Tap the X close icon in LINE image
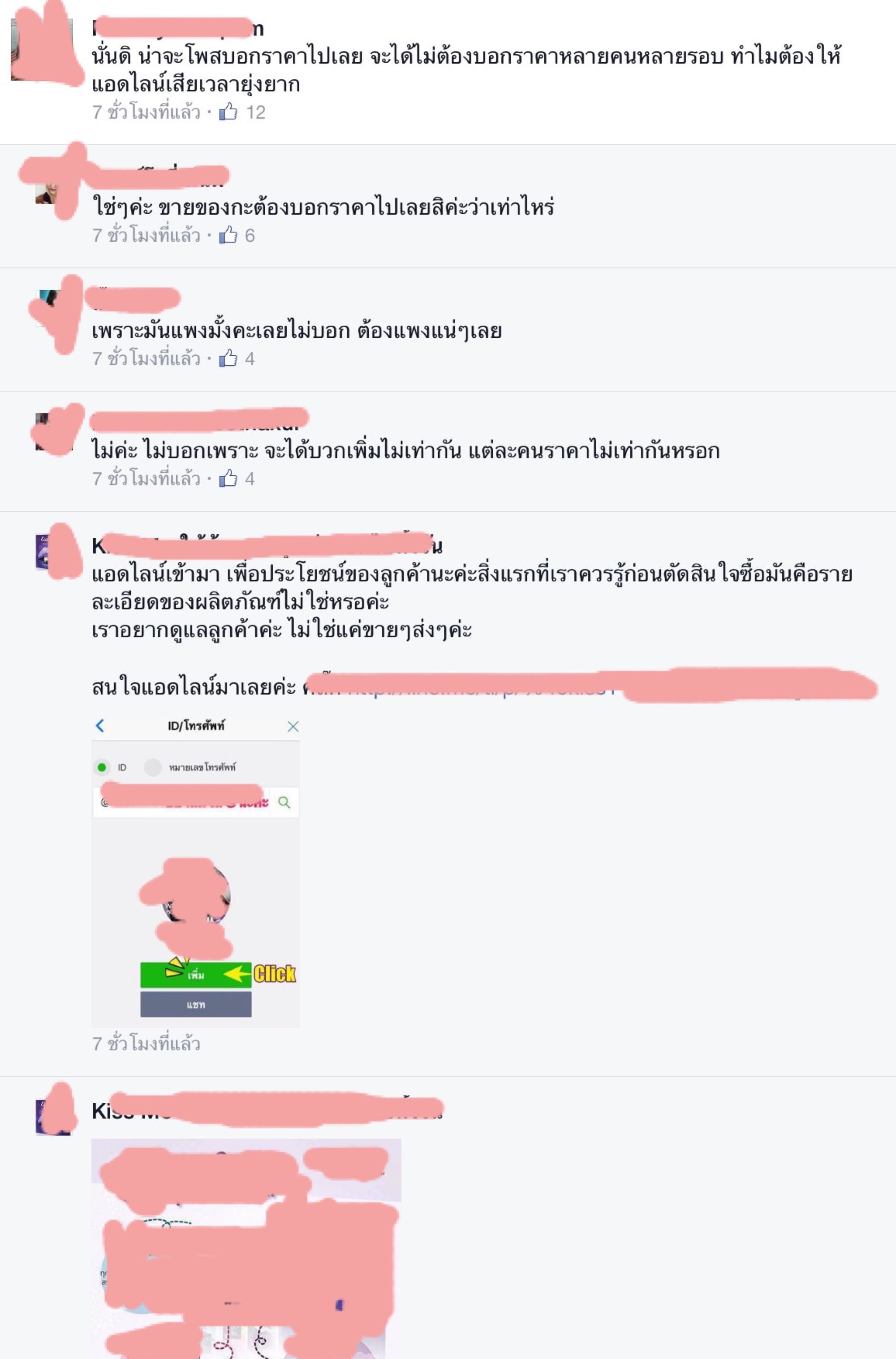The height and width of the screenshot is (1359, 896). [293, 726]
